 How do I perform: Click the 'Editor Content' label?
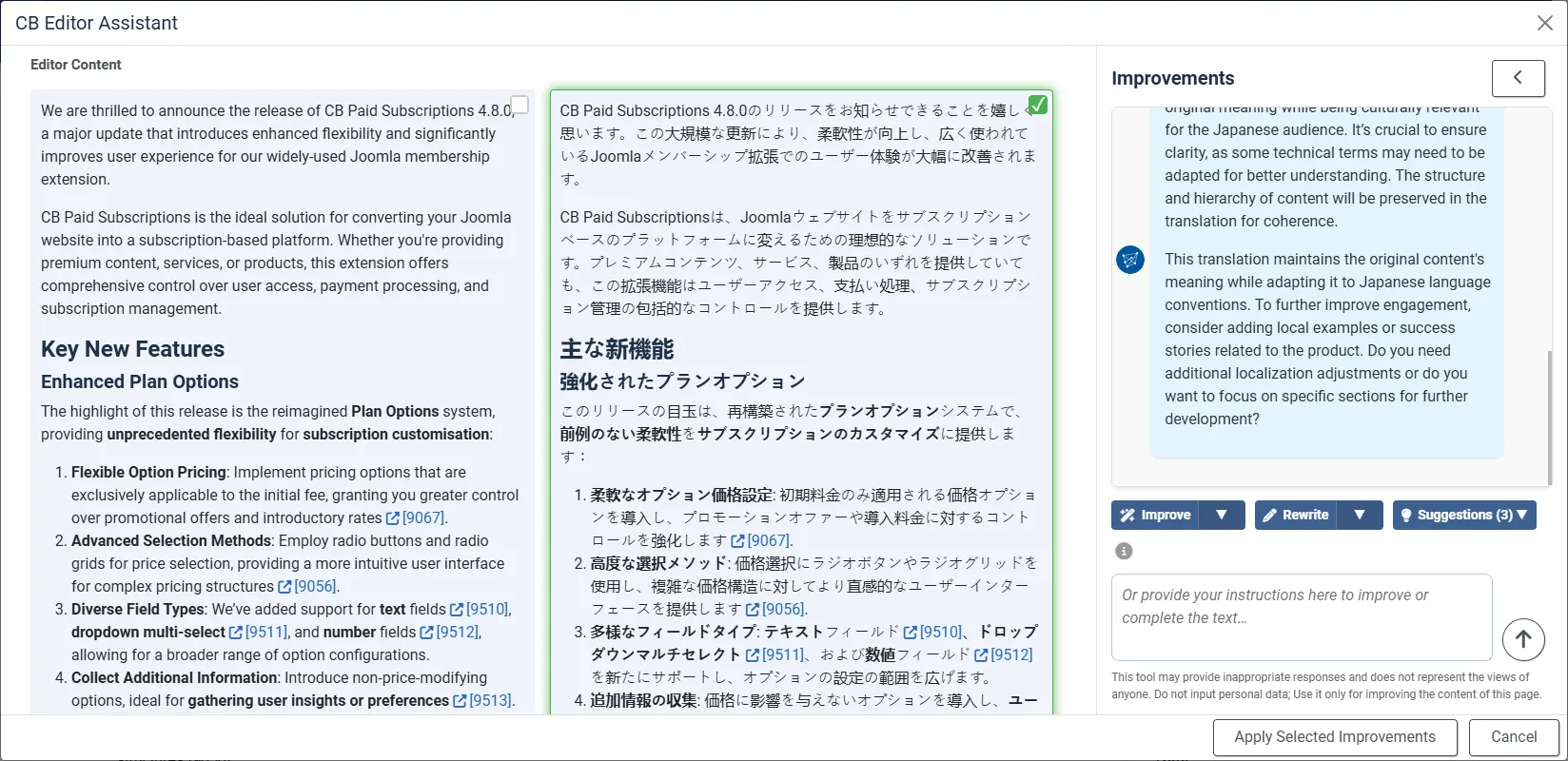point(76,65)
